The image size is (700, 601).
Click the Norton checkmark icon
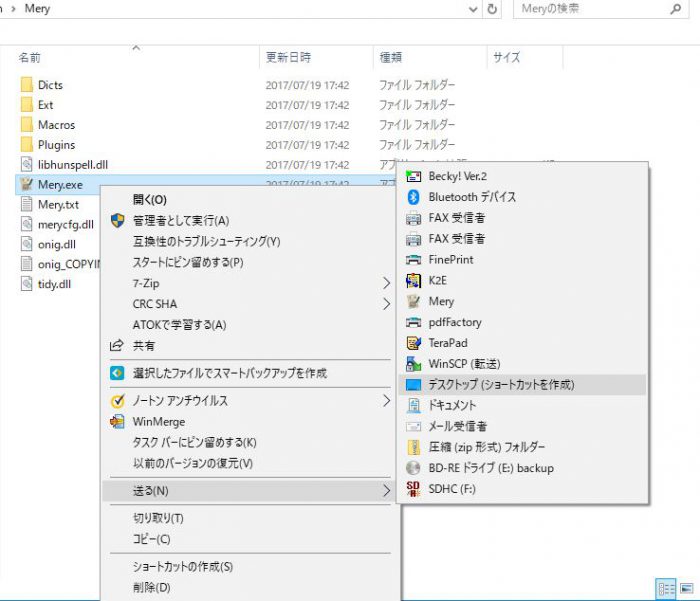click(x=117, y=401)
